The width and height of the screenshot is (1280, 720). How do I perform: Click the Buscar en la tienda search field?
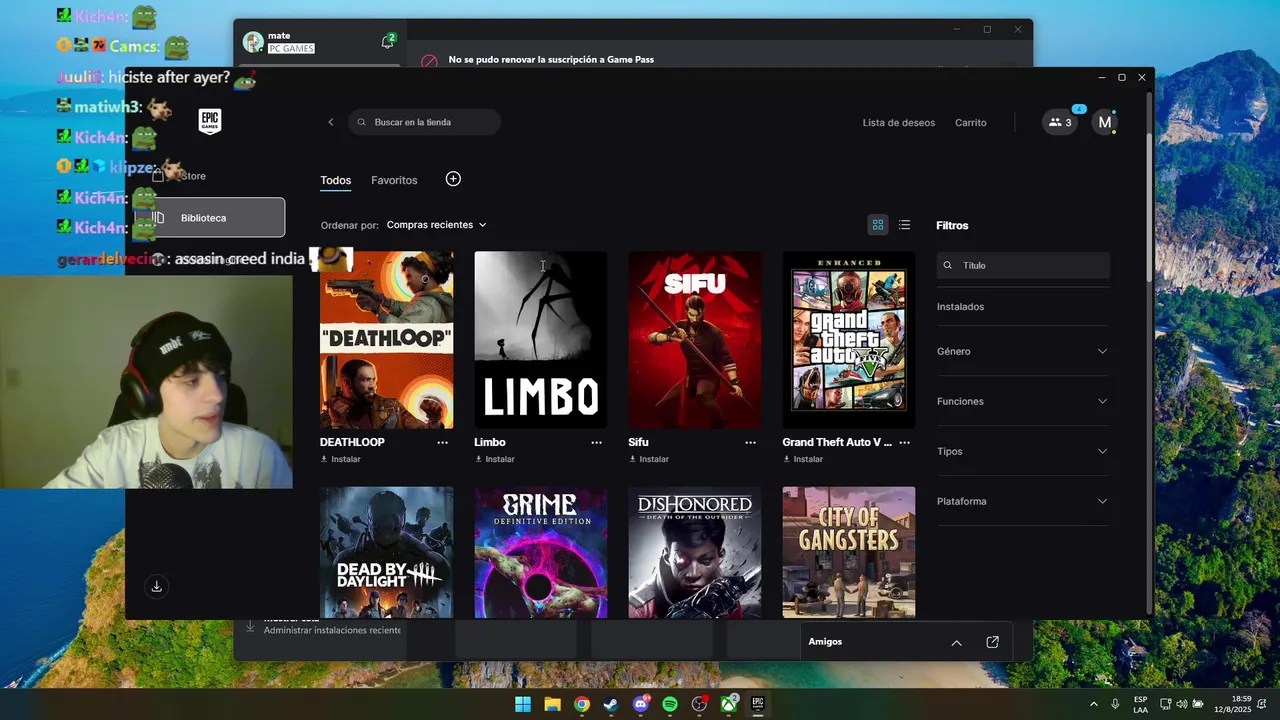pyautogui.click(x=425, y=122)
